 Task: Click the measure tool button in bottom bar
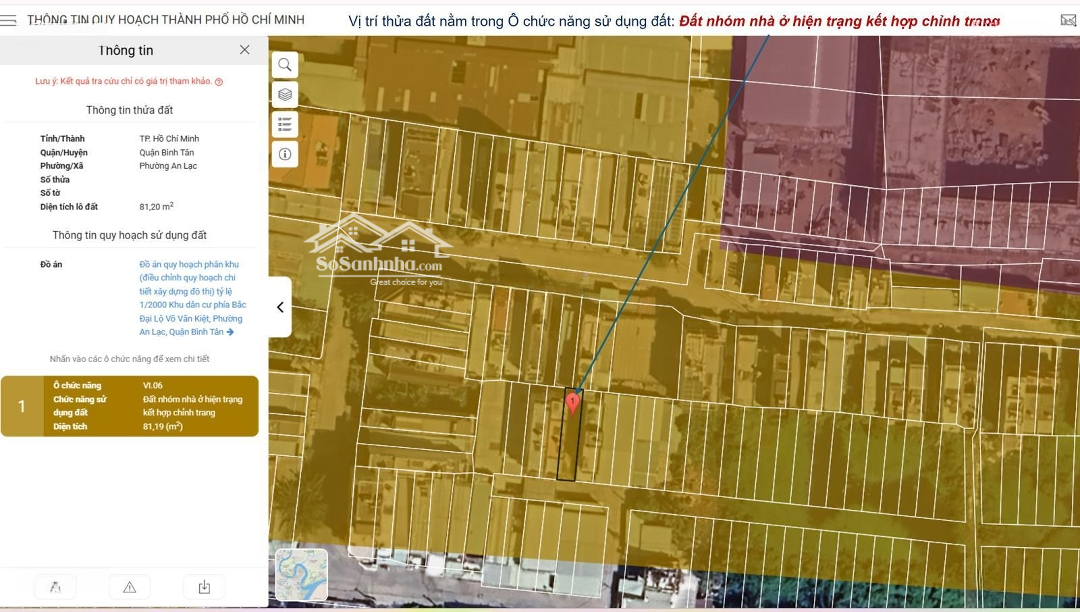(x=55, y=587)
